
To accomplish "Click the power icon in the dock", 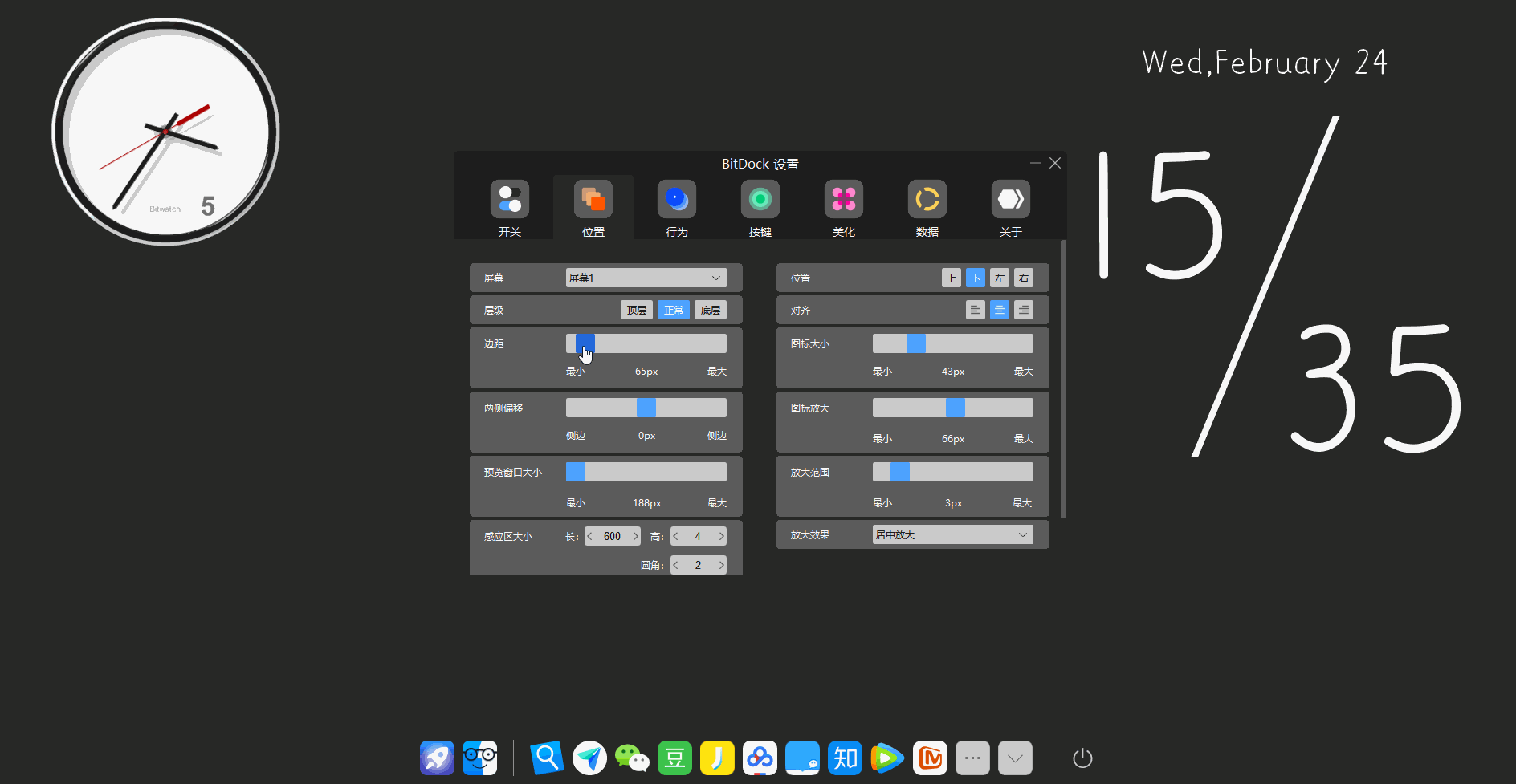I will [x=1082, y=758].
